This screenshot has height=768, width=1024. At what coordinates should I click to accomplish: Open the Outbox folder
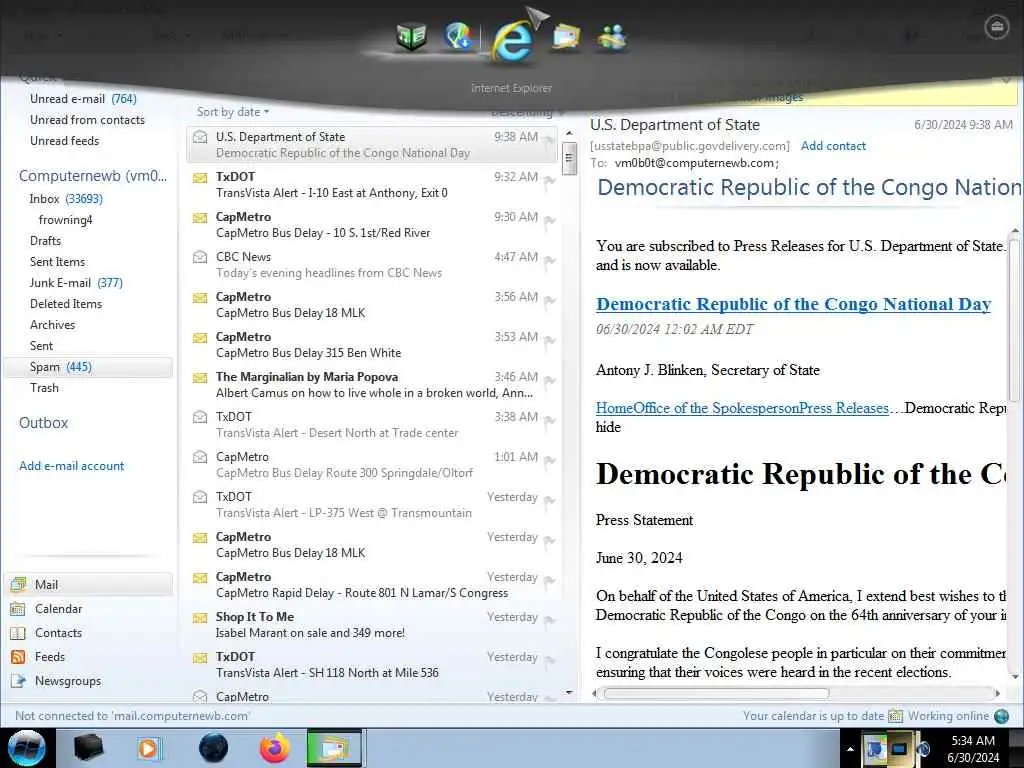(43, 423)
